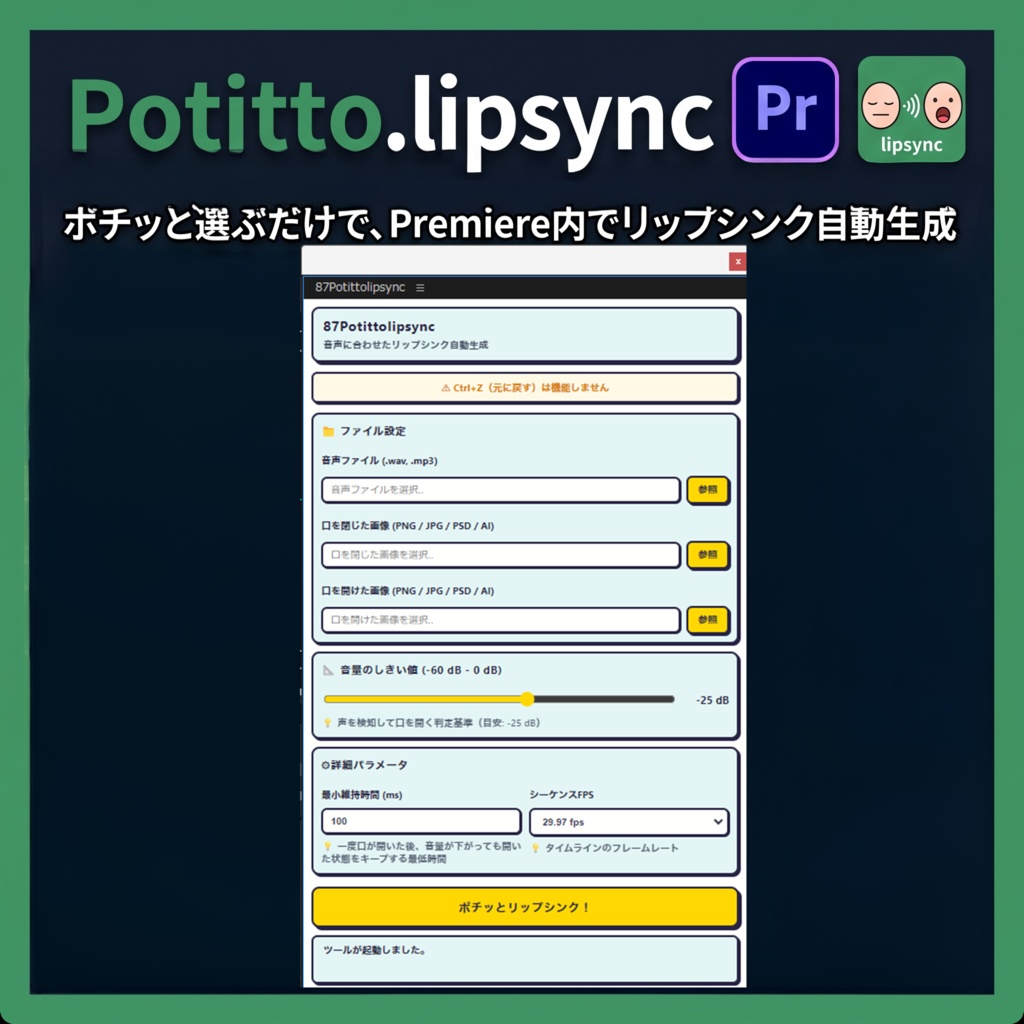Screen dimensions: 1024x1024
Task: Open the sequence FPS dropdown showing 29.97 fps
Action: [629, 822]
